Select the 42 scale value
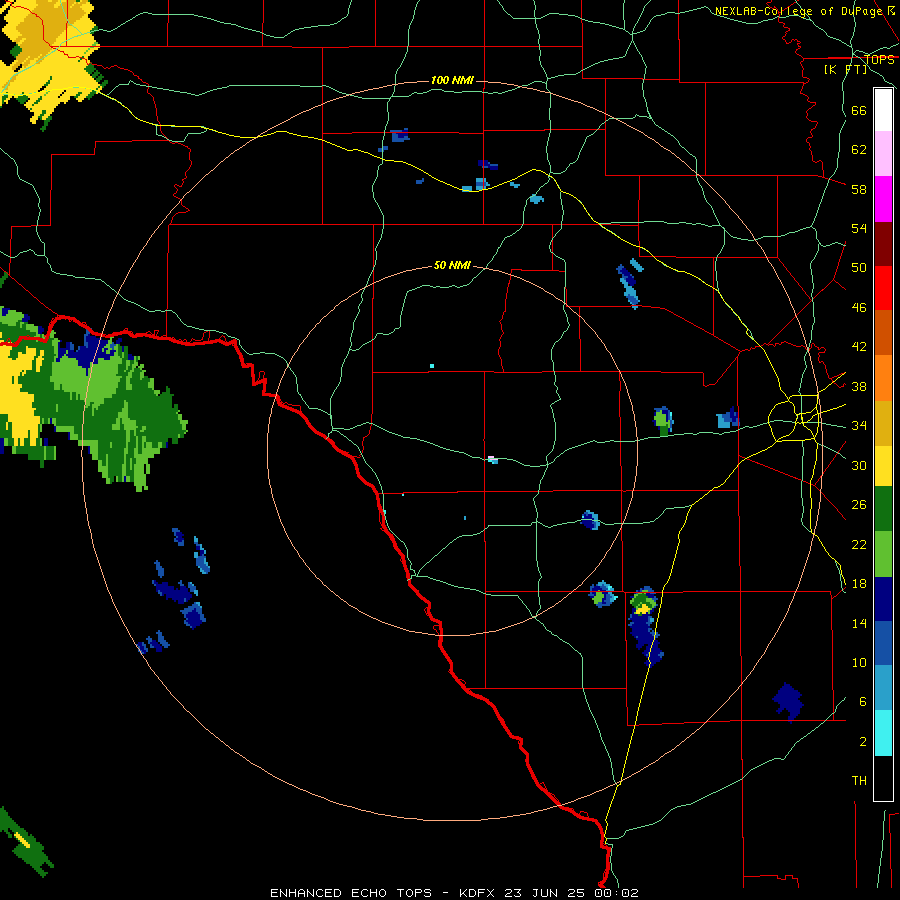900x900 pixels. click(x=859, y=347)
